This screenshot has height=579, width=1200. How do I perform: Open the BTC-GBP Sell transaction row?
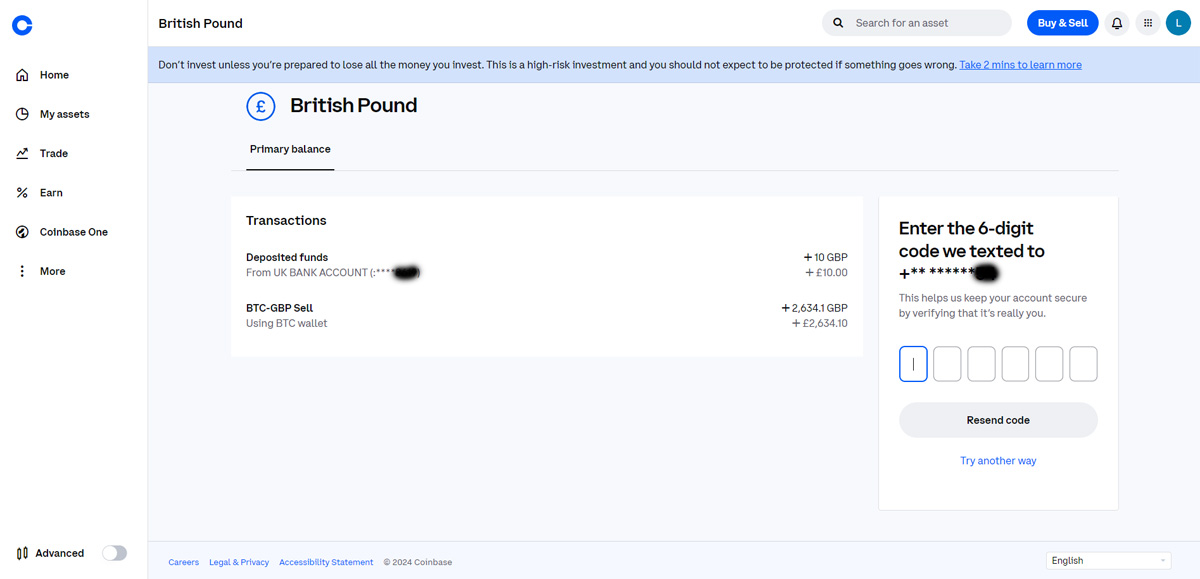point(547,316)
